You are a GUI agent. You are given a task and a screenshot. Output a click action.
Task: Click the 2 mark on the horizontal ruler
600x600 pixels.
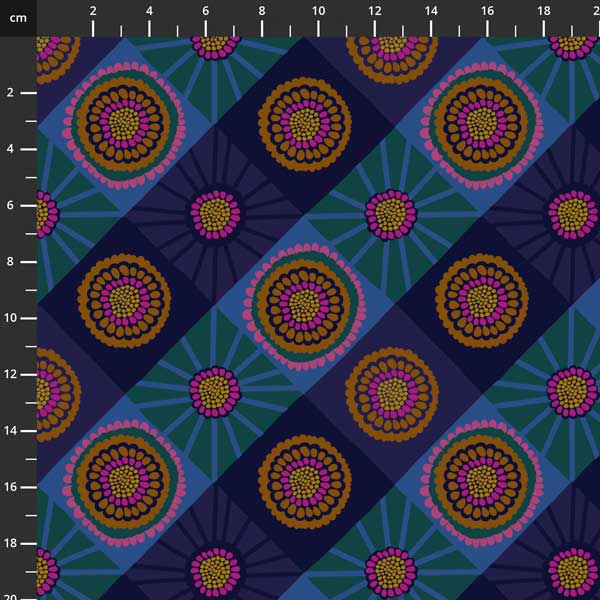pos(93,11)
